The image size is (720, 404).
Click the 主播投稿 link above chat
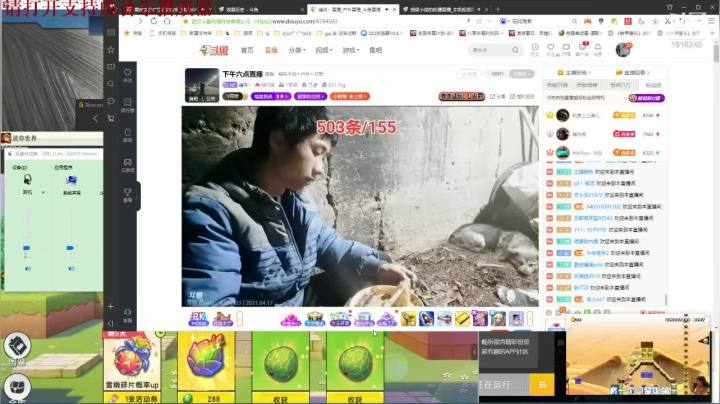[x=574, y=73]
